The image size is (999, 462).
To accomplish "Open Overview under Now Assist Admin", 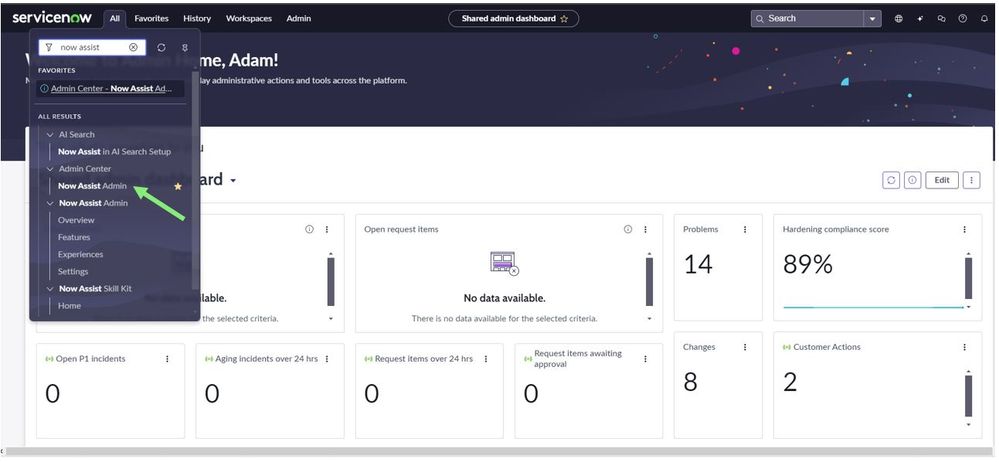I will tap(76, 220).
